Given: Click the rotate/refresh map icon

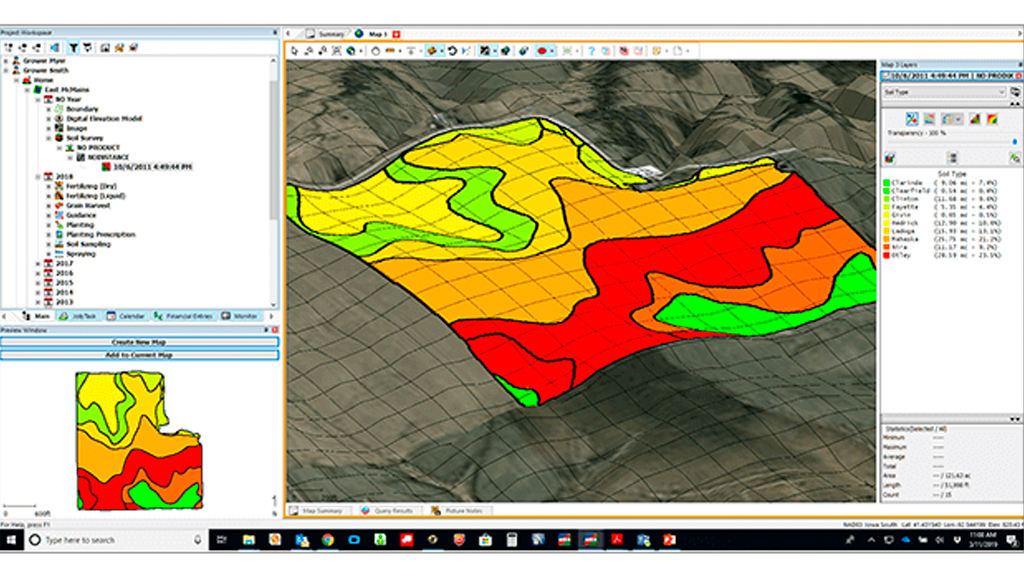Looking at the screenshot, I should click(x=452, y=50).
